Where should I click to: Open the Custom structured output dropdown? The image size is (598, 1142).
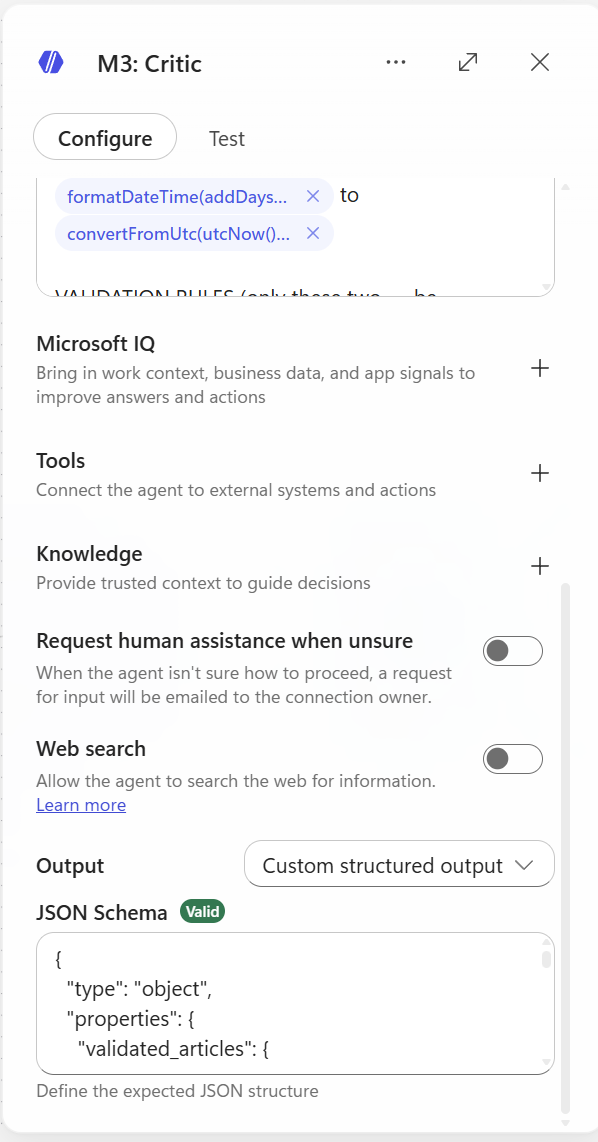click(x=399, y=864)
